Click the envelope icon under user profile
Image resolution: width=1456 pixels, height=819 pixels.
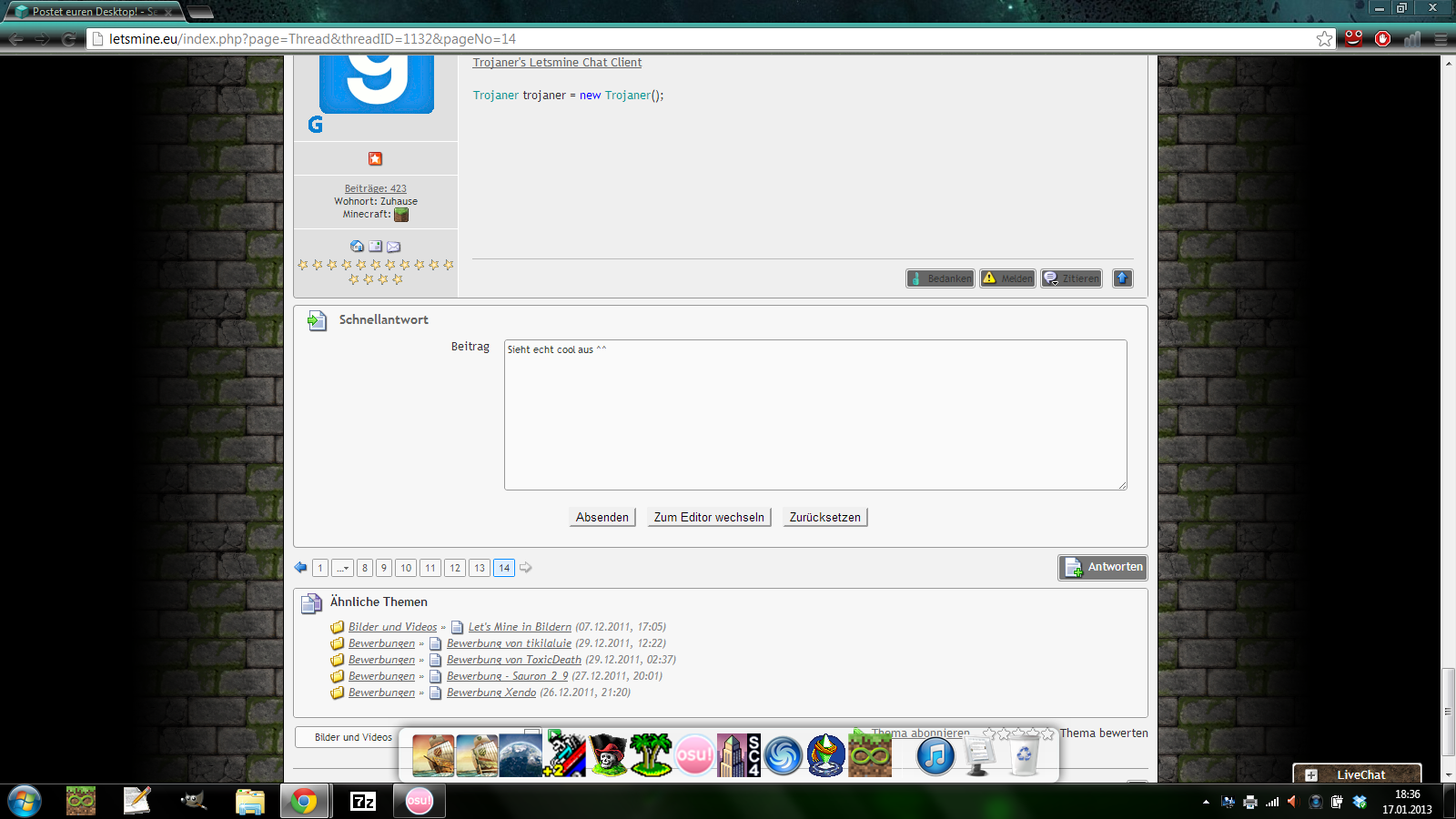[393, 247]
